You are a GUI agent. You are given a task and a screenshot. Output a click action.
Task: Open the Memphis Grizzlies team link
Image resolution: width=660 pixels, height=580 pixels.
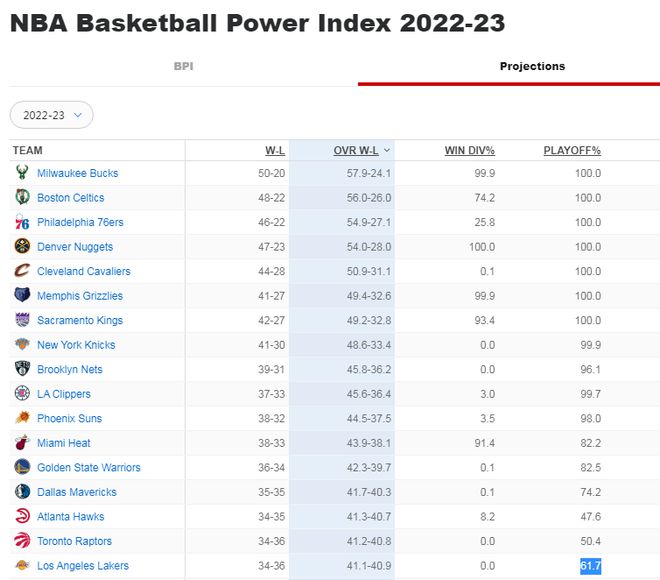point(80,296)
